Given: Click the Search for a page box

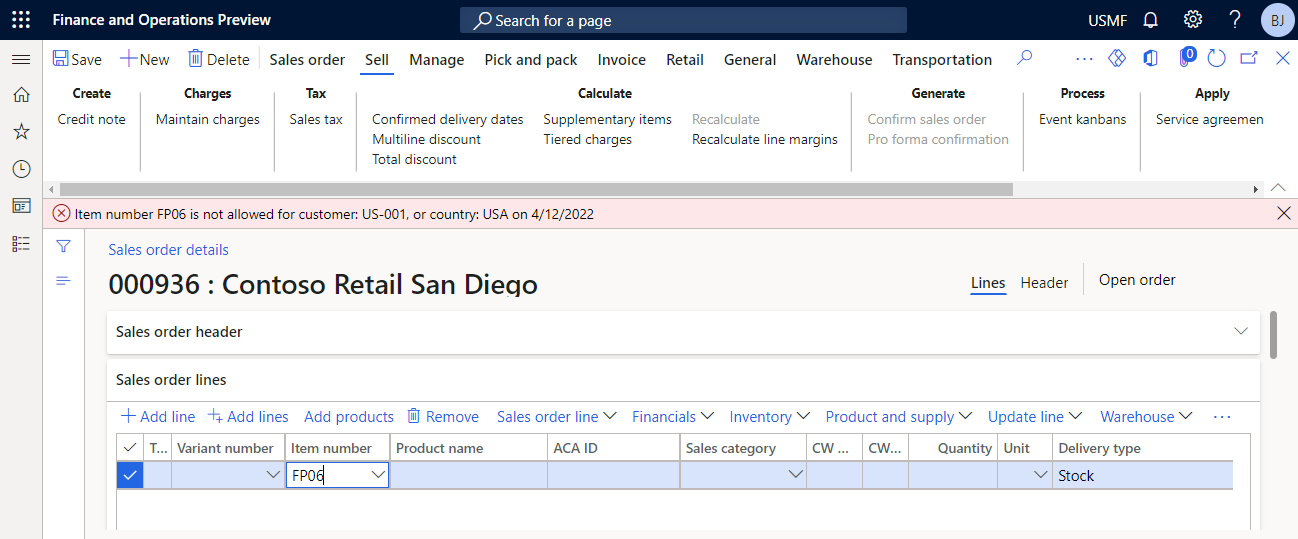Looking at the screenshot, I should (683, 20).
